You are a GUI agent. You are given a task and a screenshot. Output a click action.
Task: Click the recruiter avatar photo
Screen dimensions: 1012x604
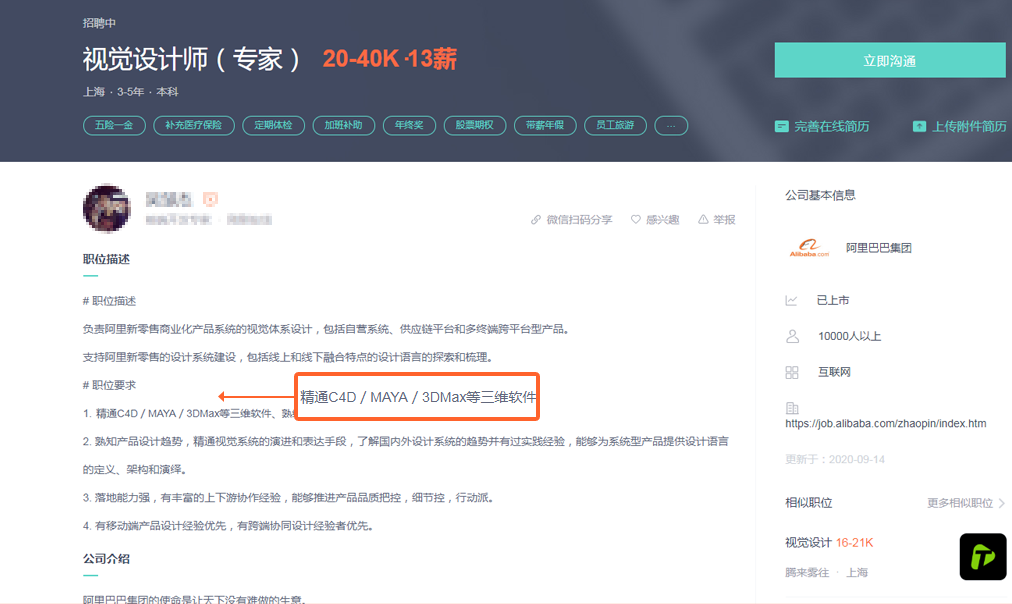click(x=106, y=208)
